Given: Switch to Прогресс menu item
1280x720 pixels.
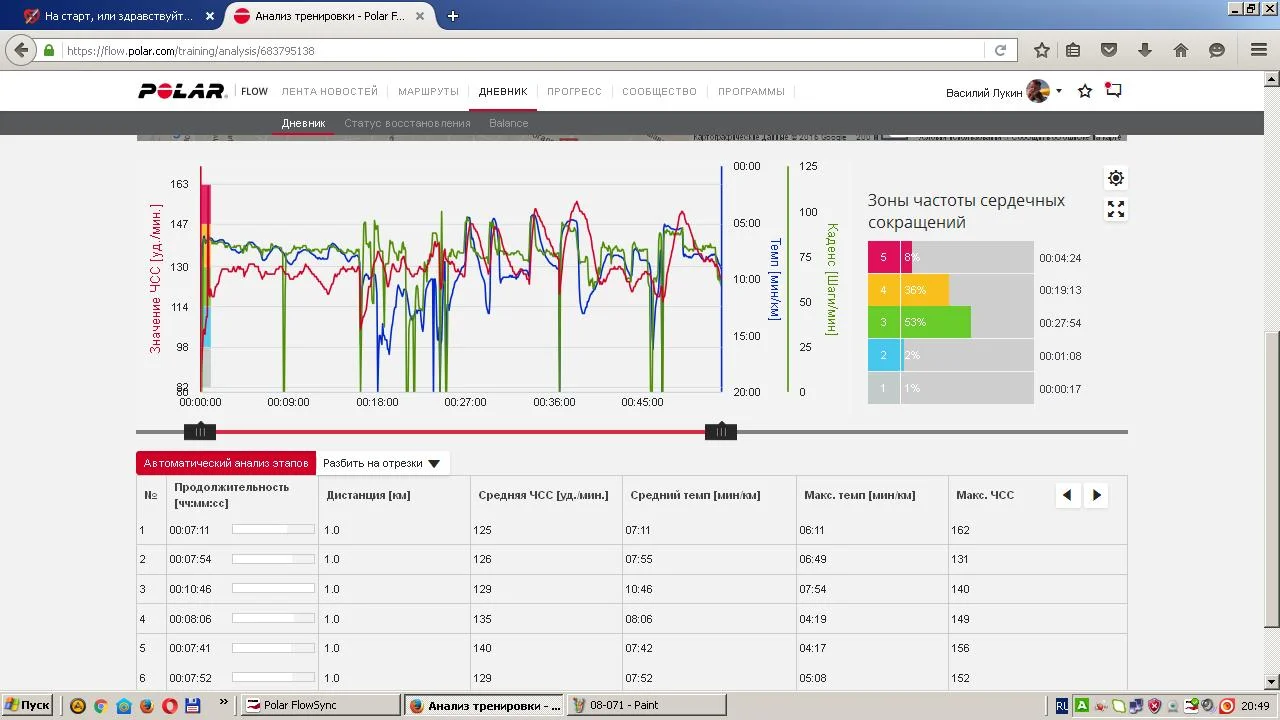Looking at the screenshot, I should click(x=574, y=91).
